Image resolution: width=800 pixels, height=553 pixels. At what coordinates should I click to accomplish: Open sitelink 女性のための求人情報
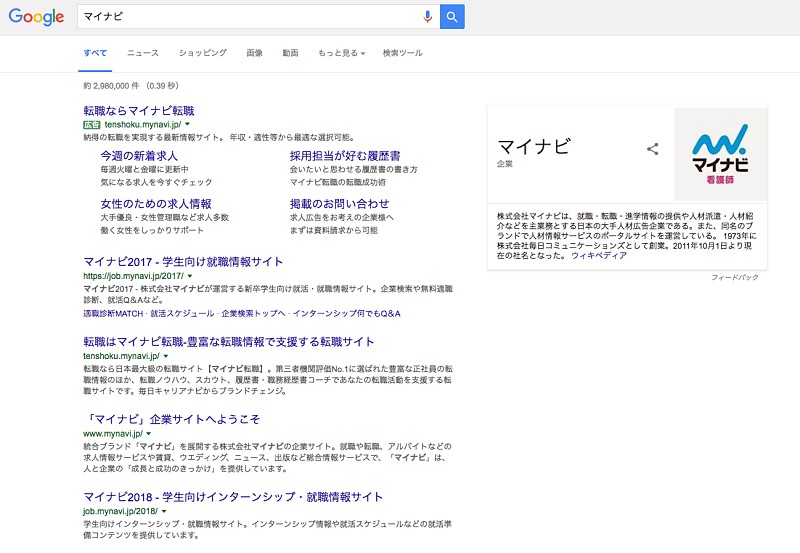click(x=156, y=204)
